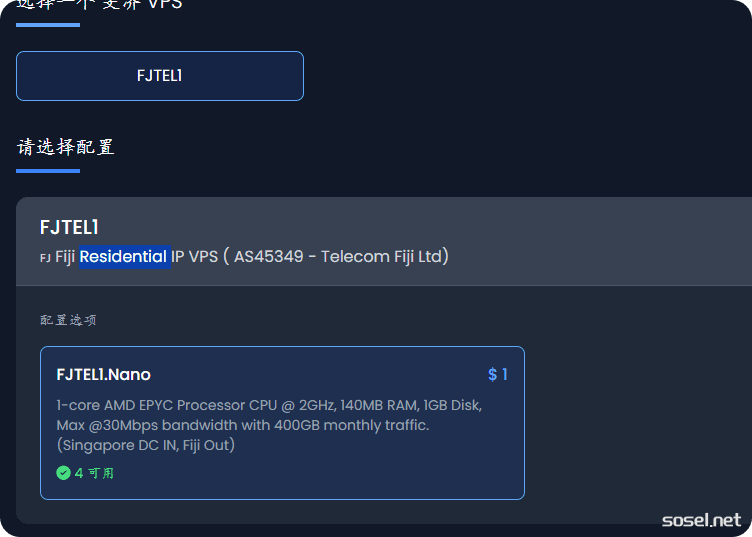The width and height of the screenshot is (752, 537).
Task: Click the 请选择配置 section heading
Action: point(66,147)
